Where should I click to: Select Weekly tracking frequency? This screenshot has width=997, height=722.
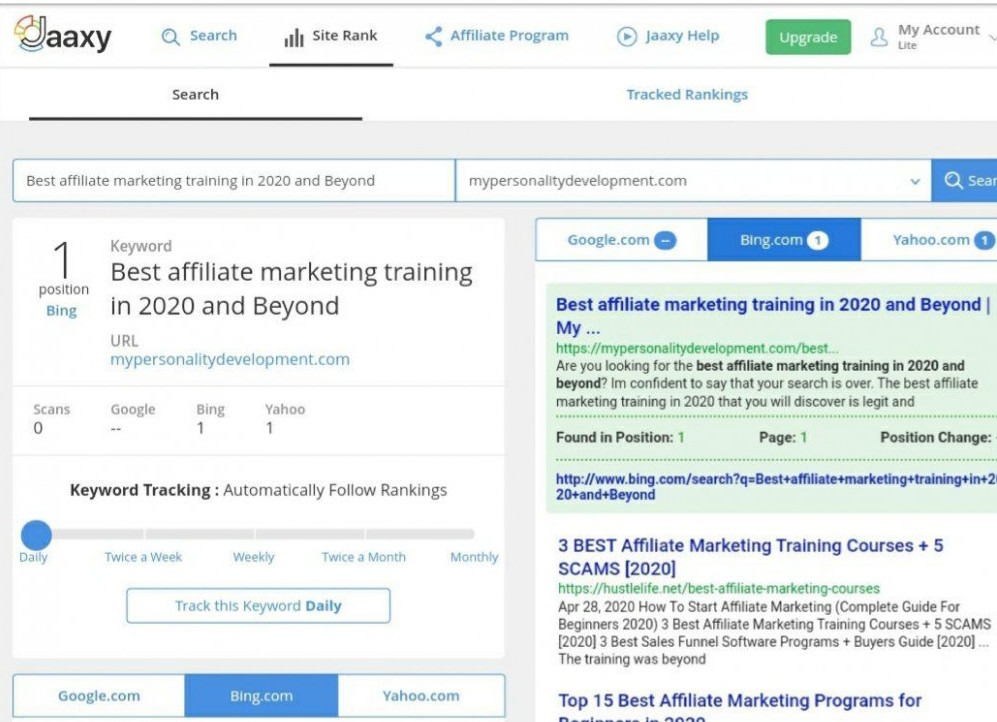(253, 557)
